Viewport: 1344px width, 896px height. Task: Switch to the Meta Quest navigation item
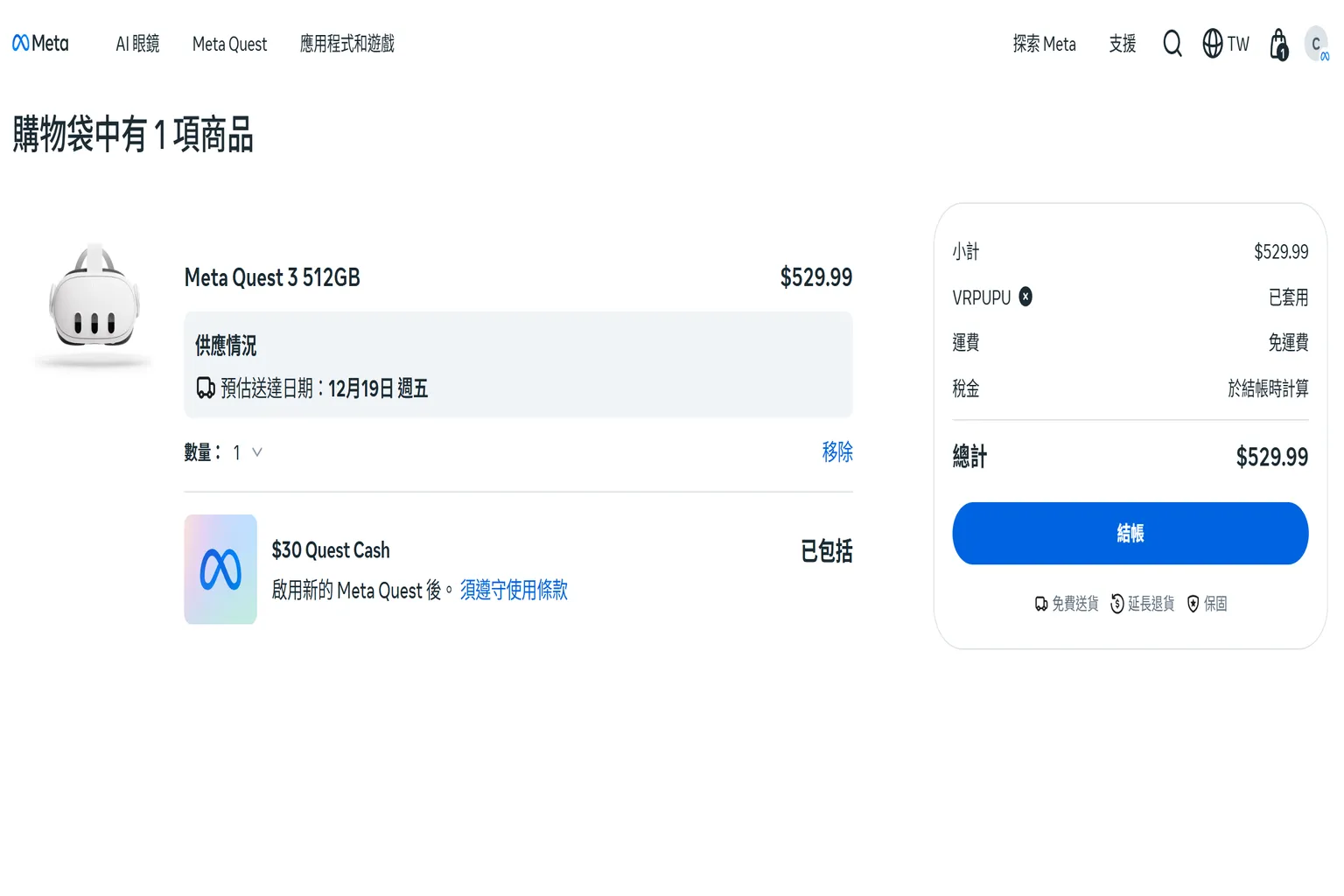[x=229, y=44]
